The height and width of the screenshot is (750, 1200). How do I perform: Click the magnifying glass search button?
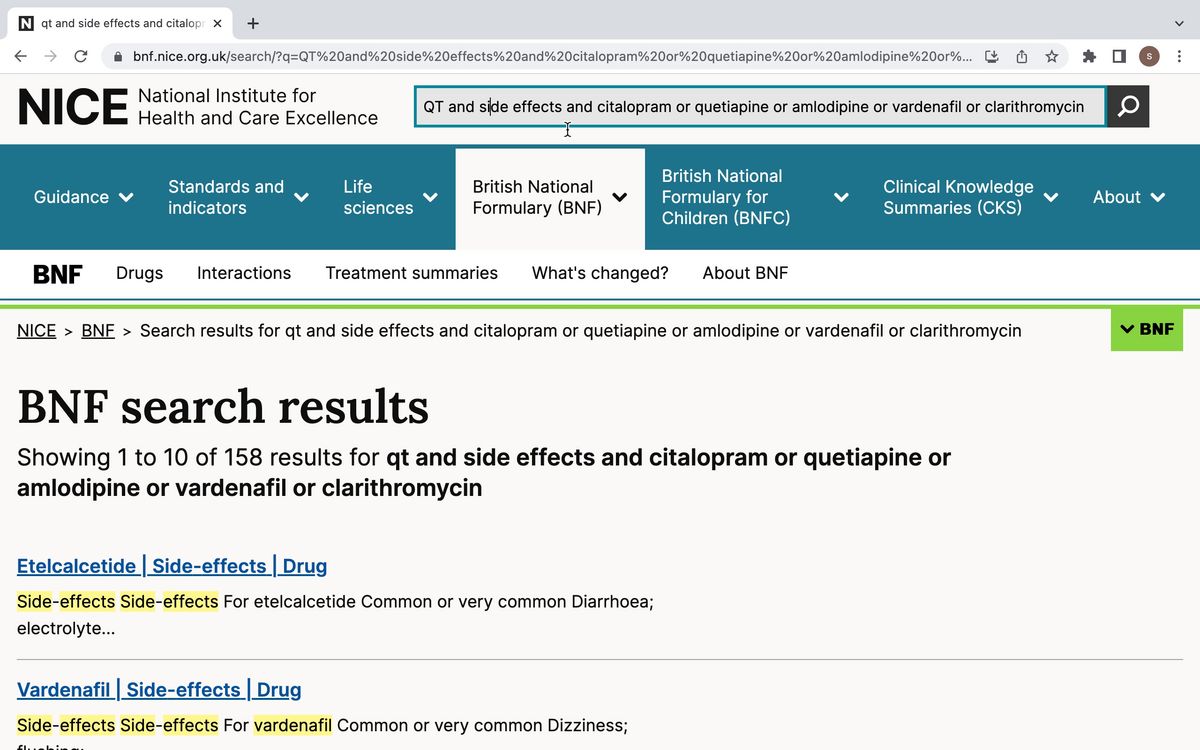point(1128,106)
